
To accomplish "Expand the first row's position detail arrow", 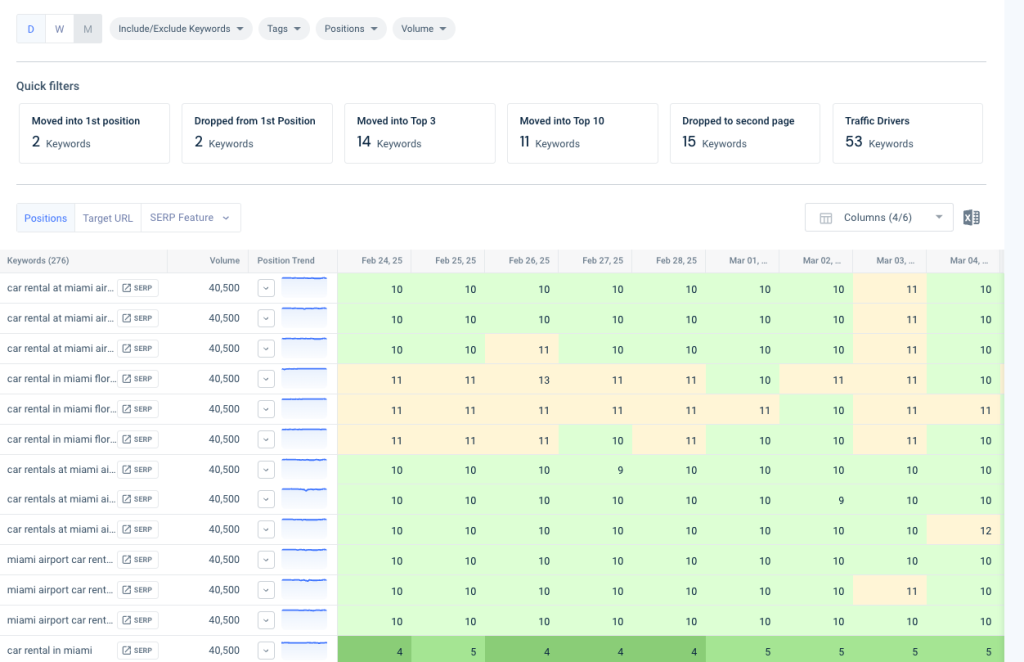I will tap(265, 288).
